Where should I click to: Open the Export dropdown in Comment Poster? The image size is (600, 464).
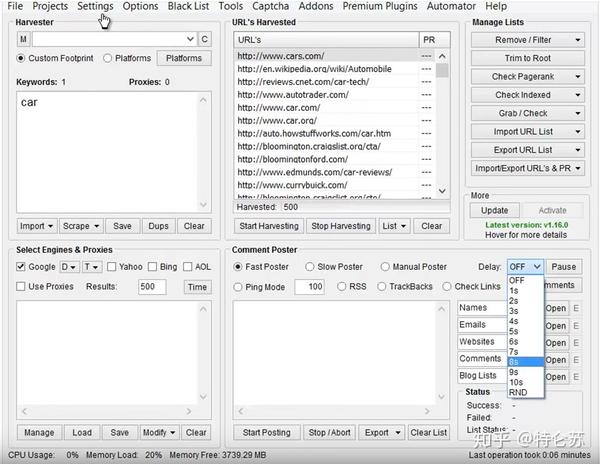pos(382,433)
